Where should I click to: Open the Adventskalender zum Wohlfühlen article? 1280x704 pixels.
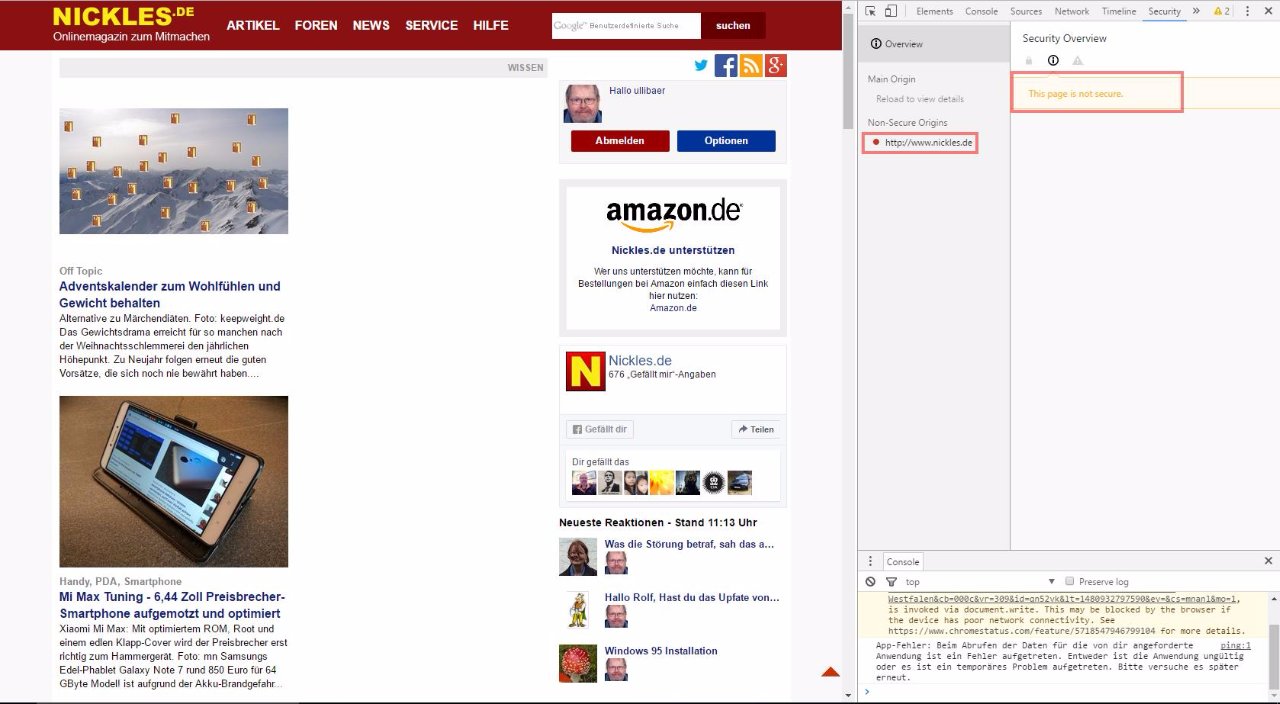170,294
